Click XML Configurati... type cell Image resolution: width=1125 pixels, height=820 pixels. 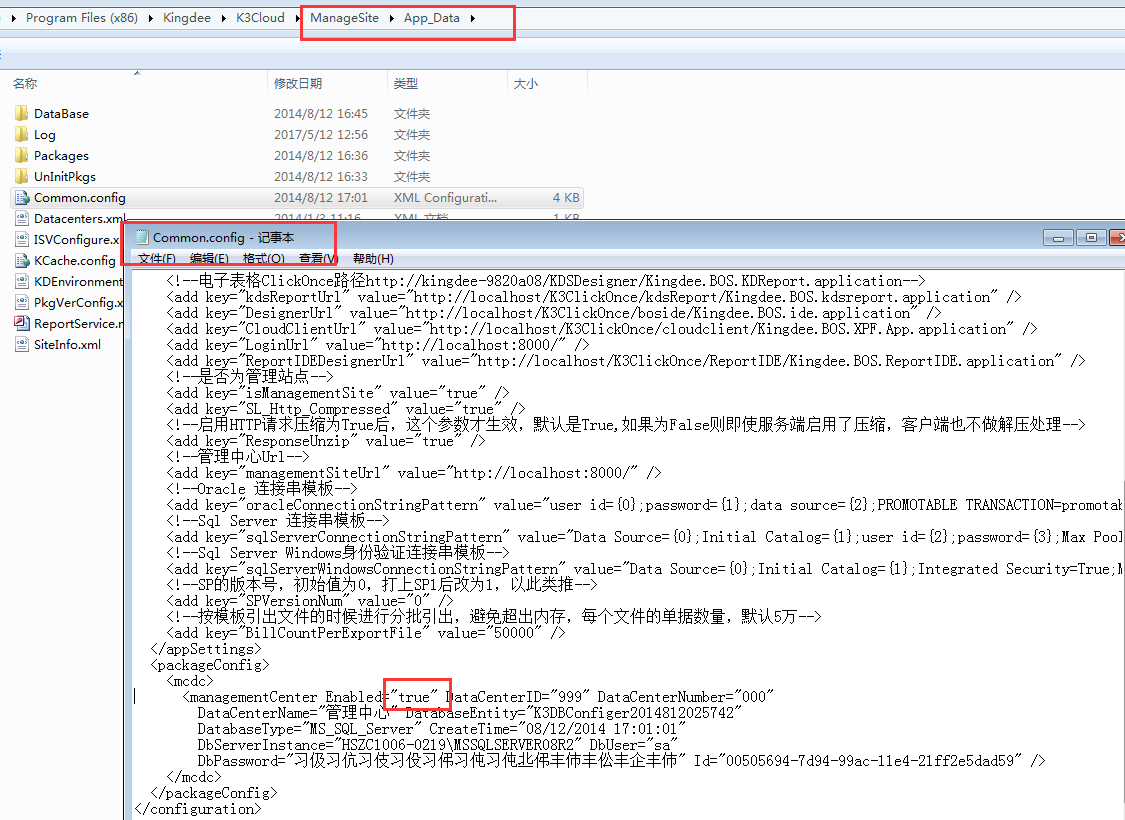445,197
